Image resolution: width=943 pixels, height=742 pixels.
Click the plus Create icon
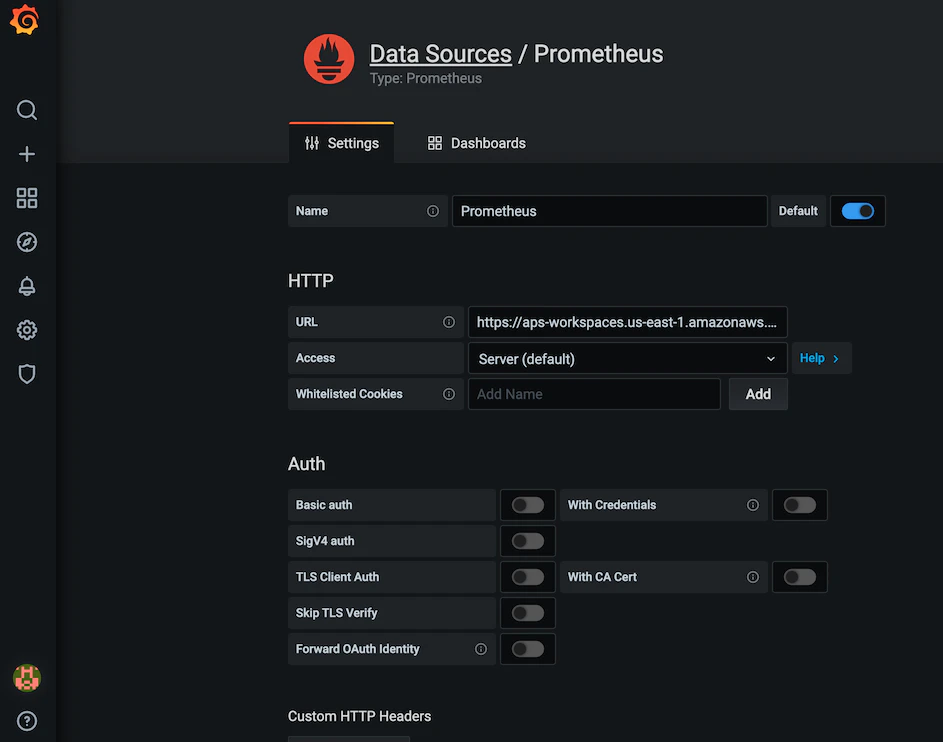[27, 154]
